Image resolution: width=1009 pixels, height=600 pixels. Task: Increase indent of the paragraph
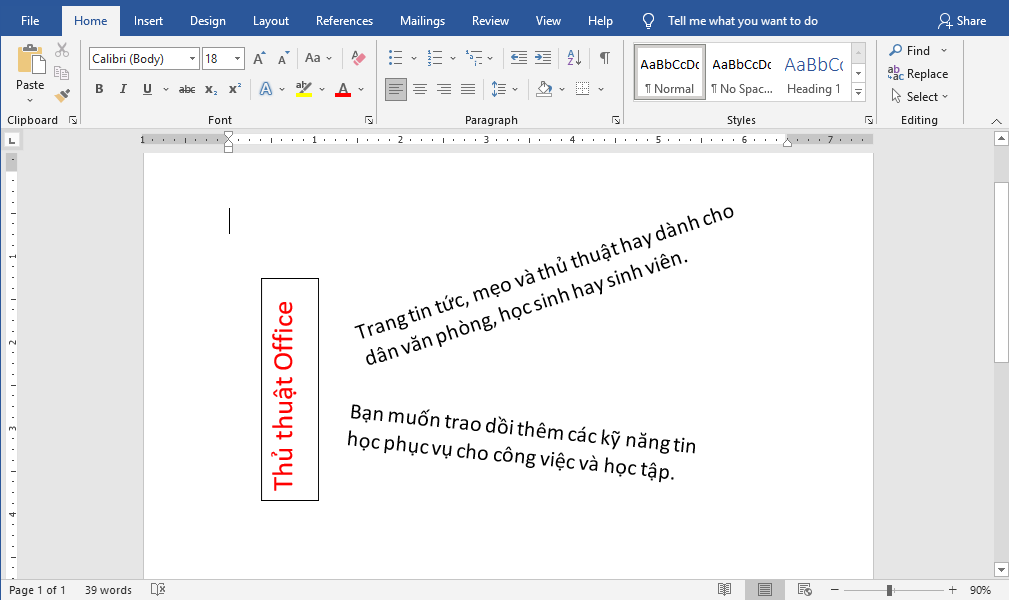[543, 59]
